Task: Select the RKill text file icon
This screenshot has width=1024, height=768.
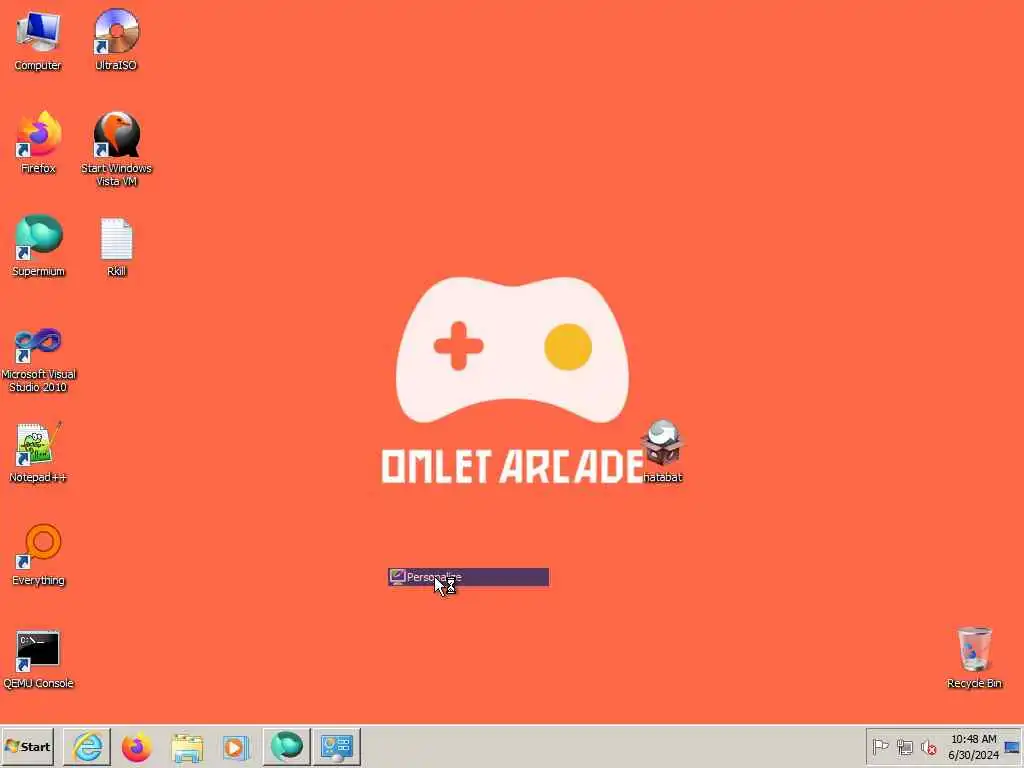Action: pyautogui.click(x=116, y=248)
